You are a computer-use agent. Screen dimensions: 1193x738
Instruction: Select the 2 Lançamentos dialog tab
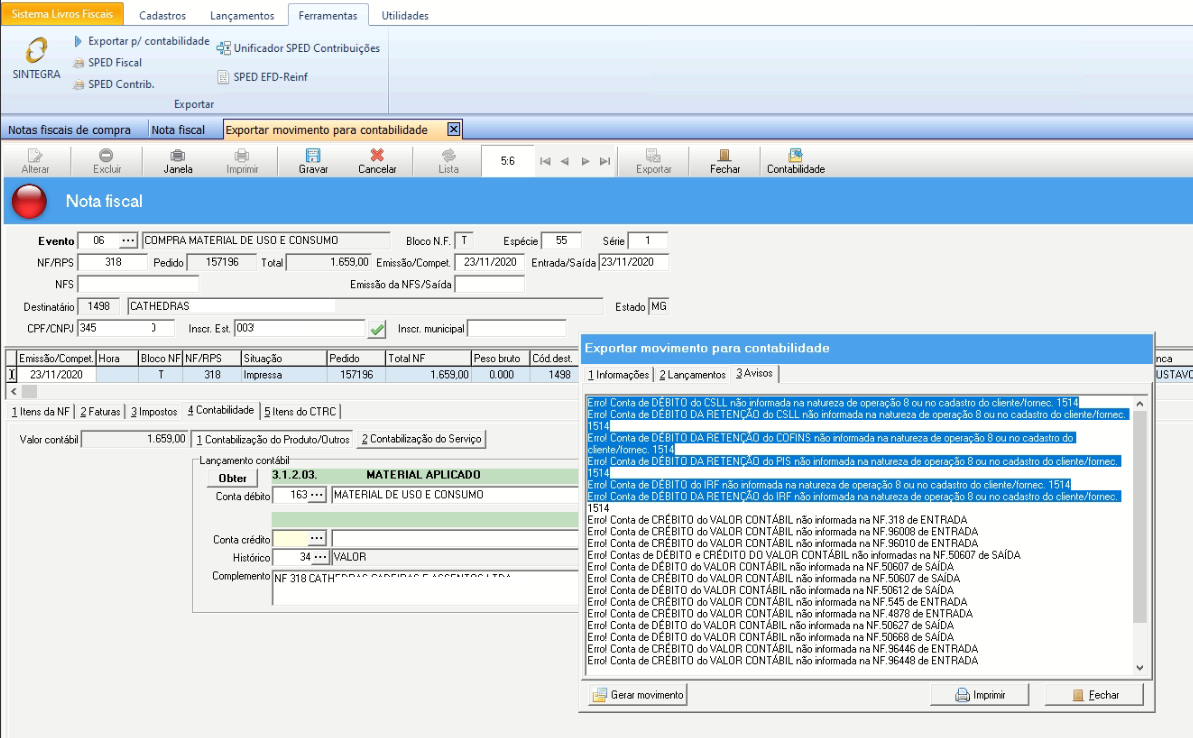coord(692,374)
